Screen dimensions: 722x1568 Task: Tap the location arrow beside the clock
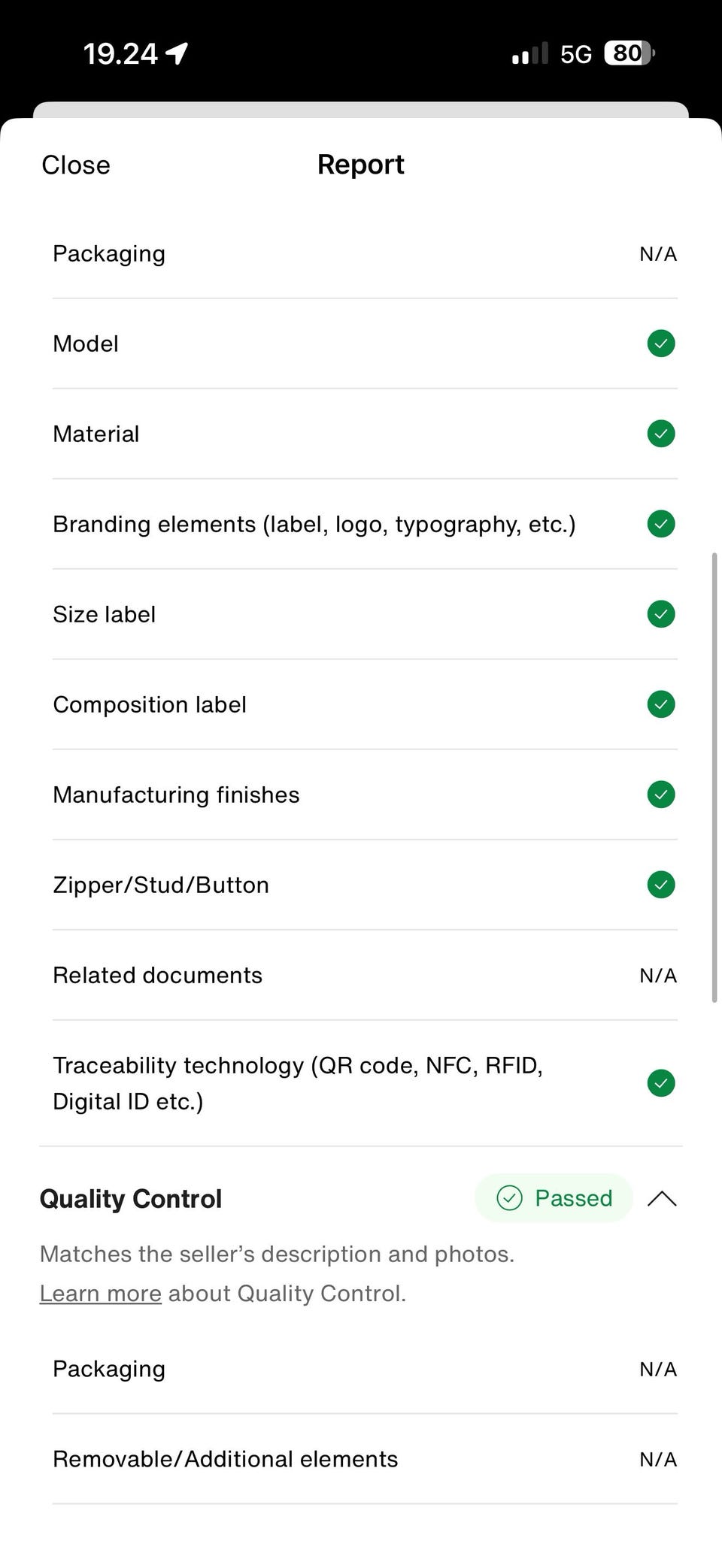click(x=177, y=53)
